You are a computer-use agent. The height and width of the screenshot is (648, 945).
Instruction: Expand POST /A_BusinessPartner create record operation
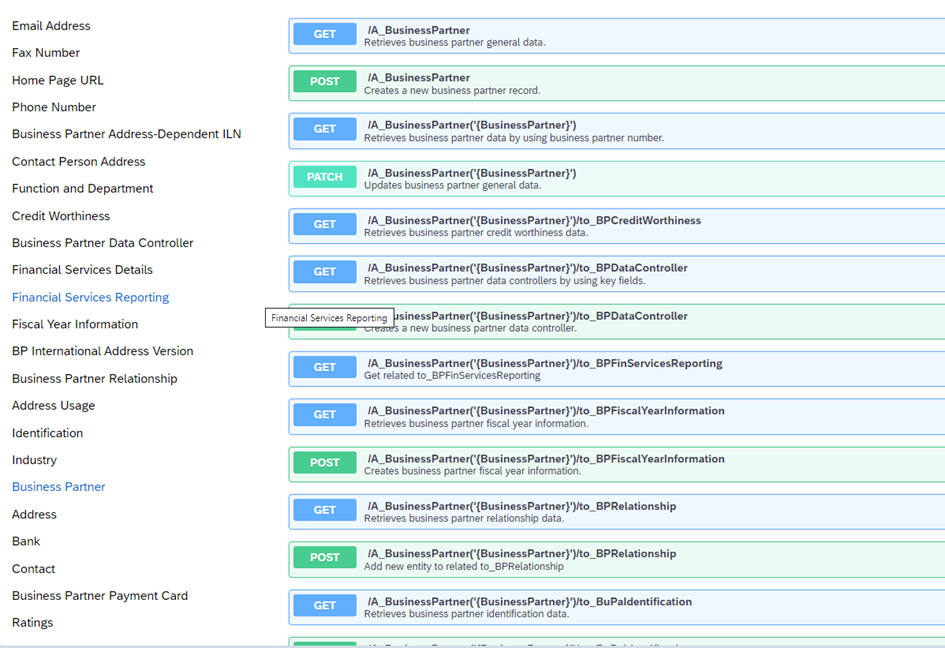(x=616, y=83)
